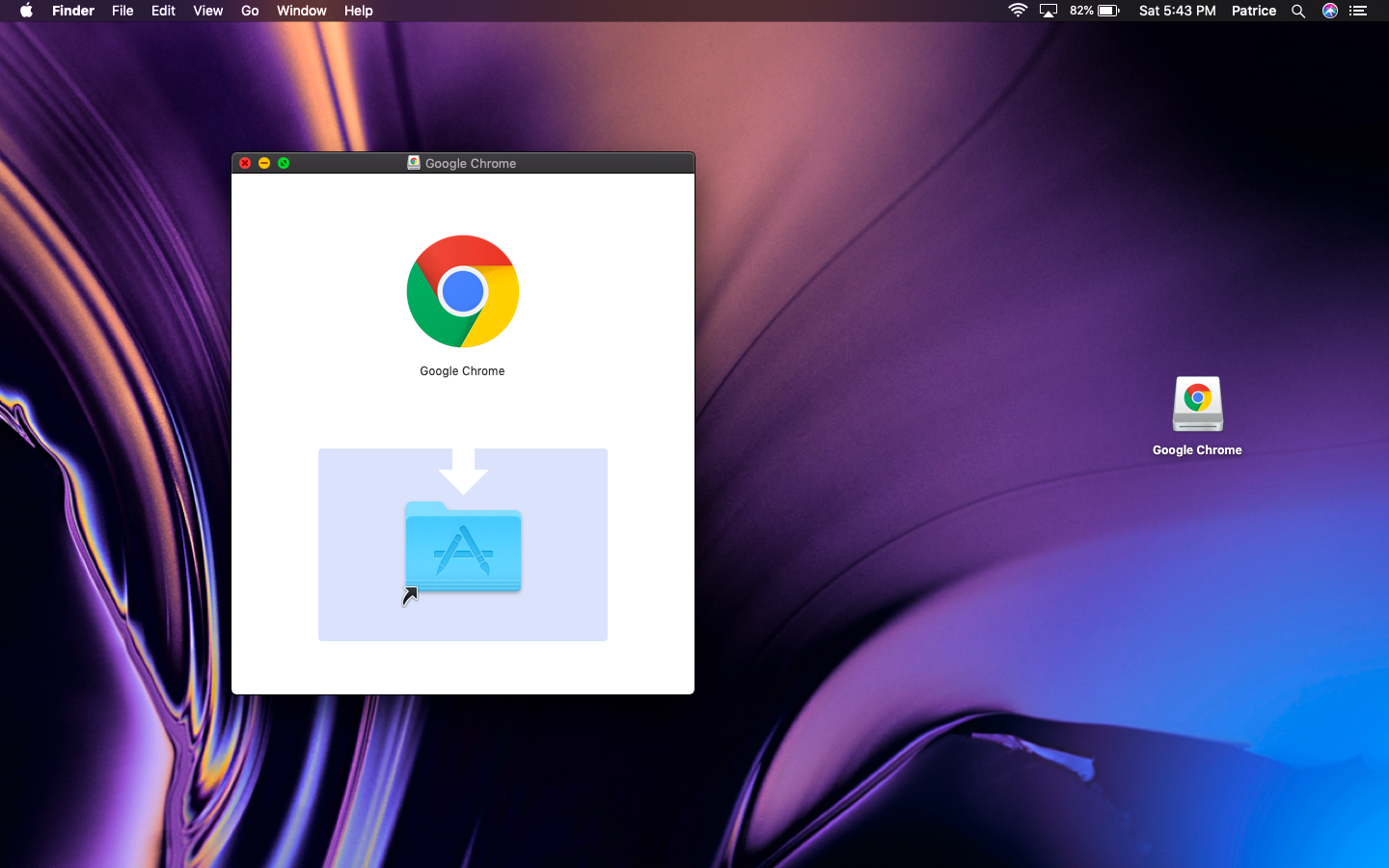Open the View menu
Image resolution: width=1389 pixels, height=868 pixels.
[207, 11]
